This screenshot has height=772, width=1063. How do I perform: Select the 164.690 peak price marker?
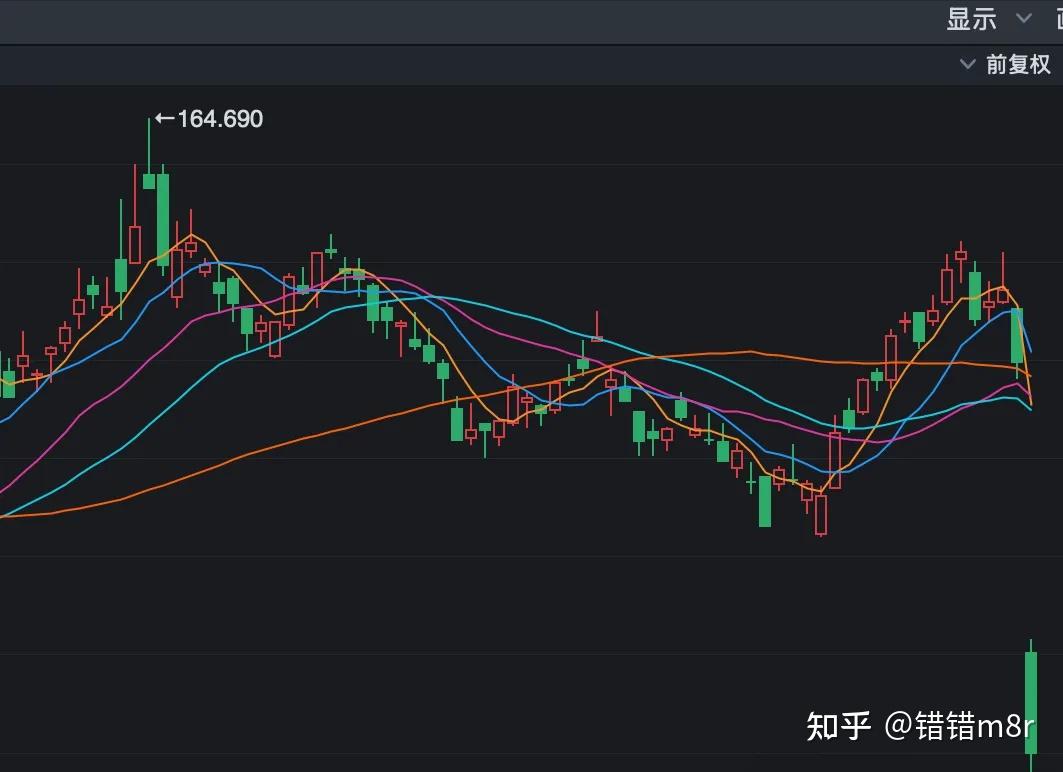tap(222, 119)
